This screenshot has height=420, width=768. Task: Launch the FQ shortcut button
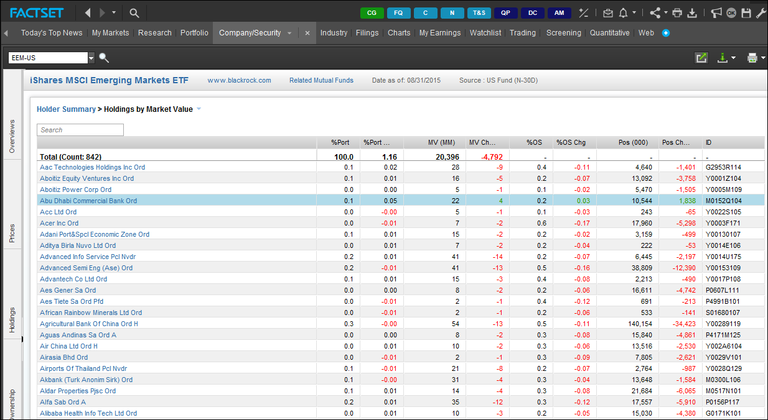click(x=399, y=13)
